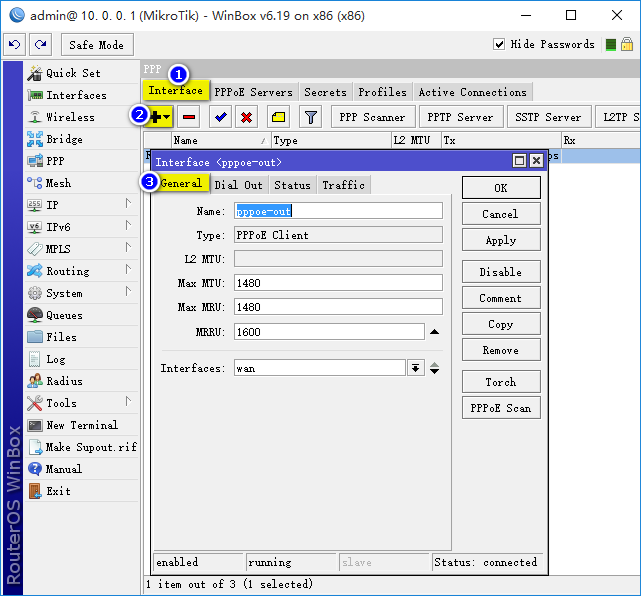This screenshot has width=641, height=596.
Task: Click the PPPoE Scan button
Action: (x=501, y=408)
